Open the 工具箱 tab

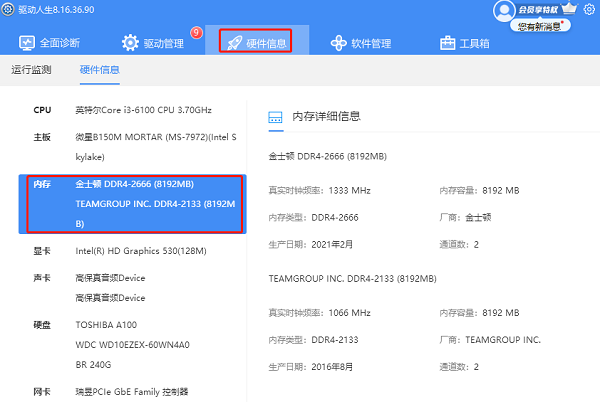point(465,43)
